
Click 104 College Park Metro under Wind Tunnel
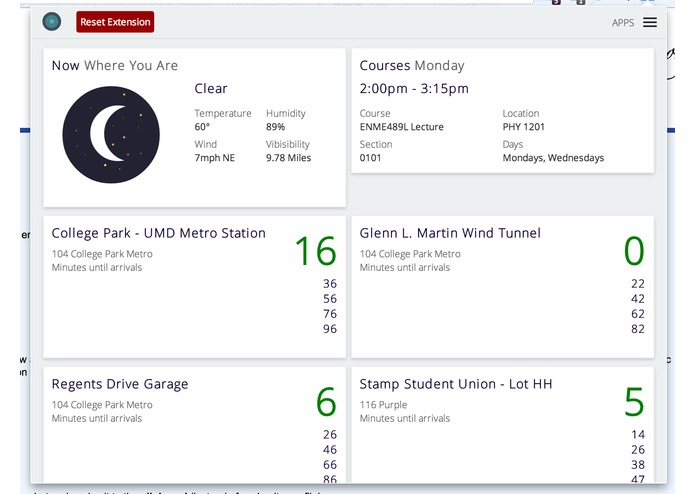(x=410, y=254)
